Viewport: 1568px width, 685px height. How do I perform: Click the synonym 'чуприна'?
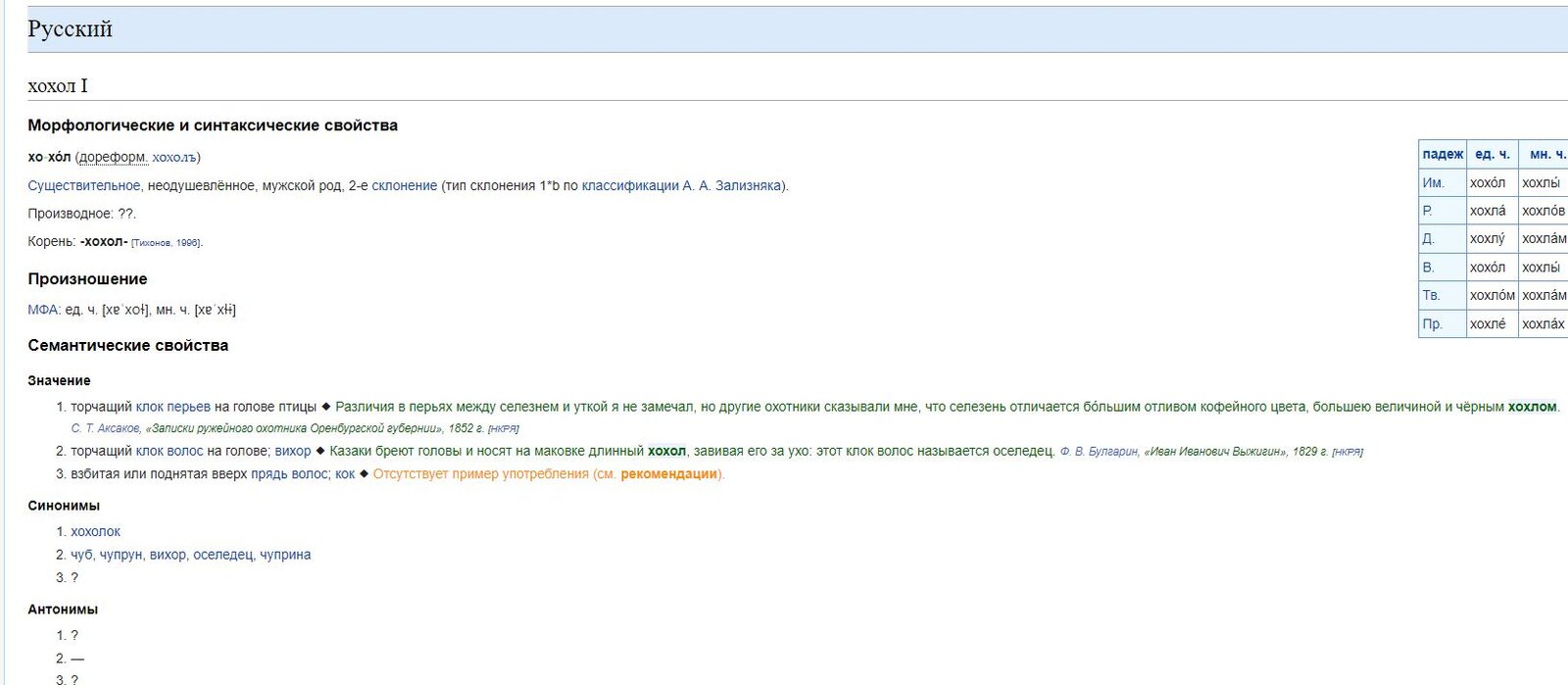tap(285, 555)
